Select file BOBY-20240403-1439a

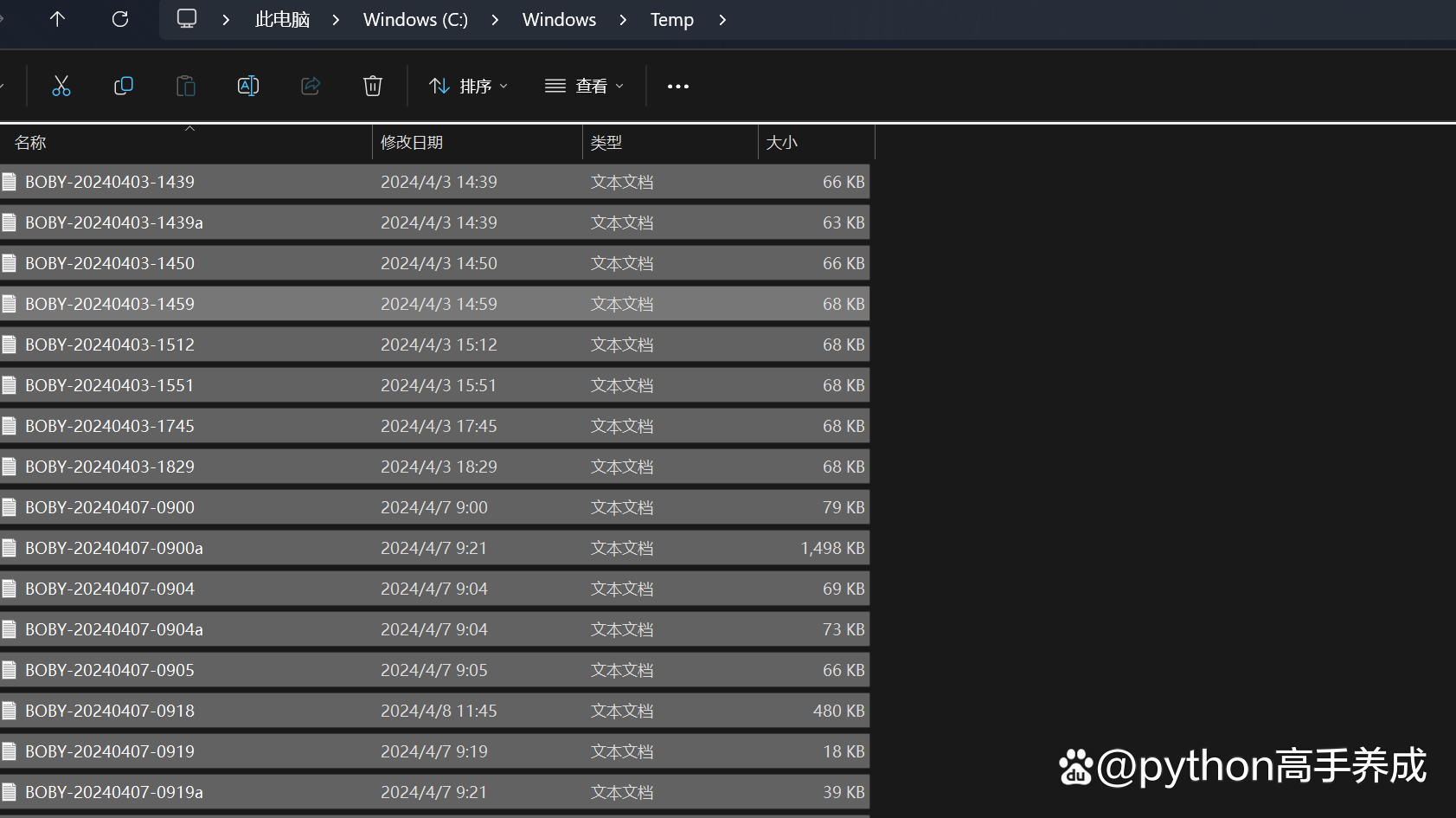[434, 222]
